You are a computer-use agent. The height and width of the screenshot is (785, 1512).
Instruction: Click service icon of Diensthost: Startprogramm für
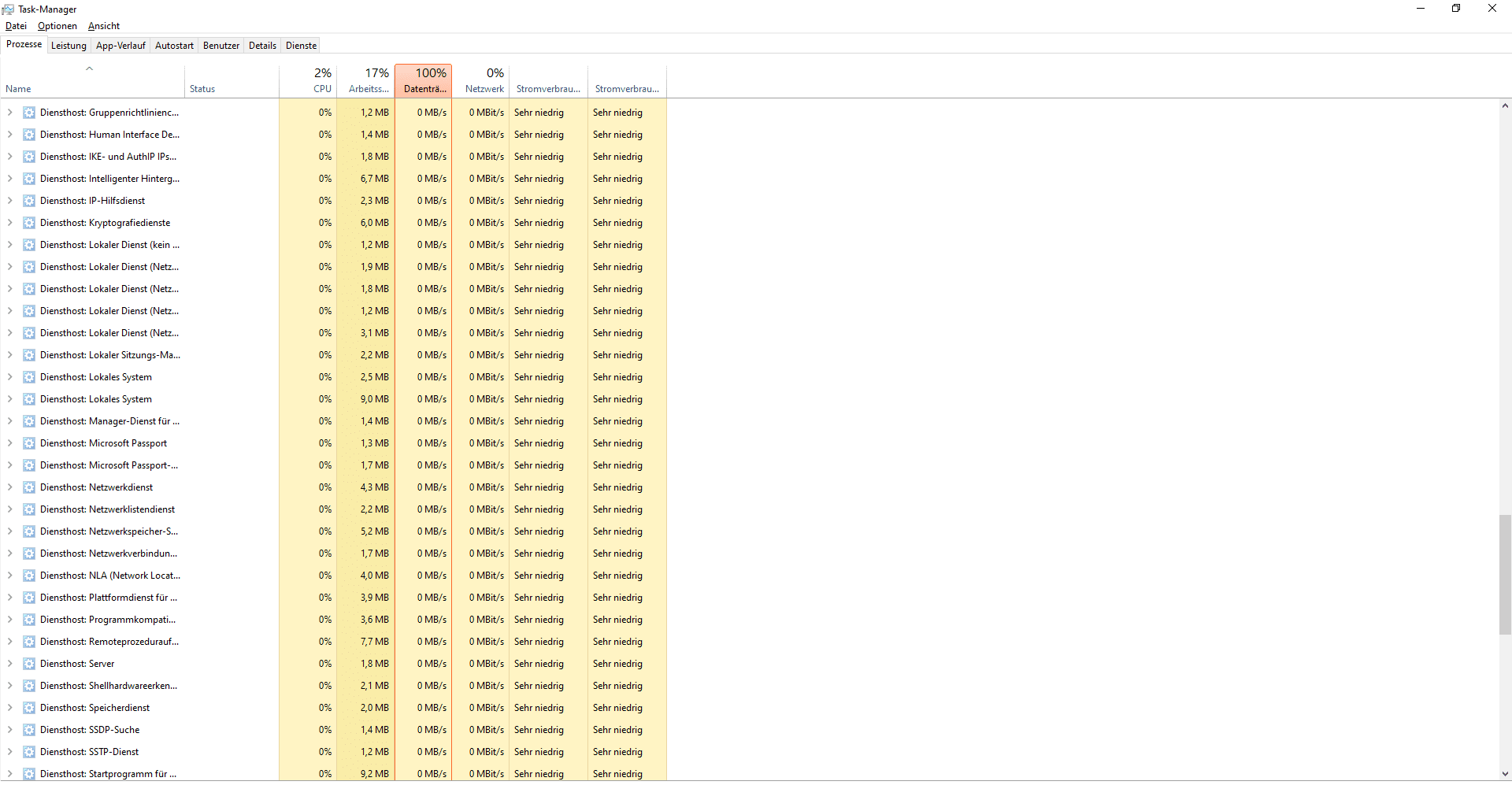[29, 774]
